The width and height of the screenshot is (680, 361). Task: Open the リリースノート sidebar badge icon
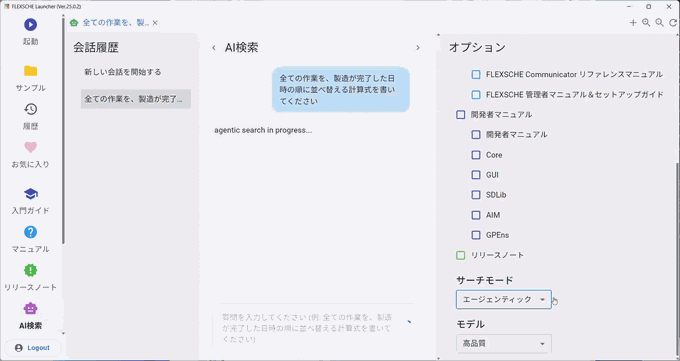pyautogui.click(x=30, y=270)
